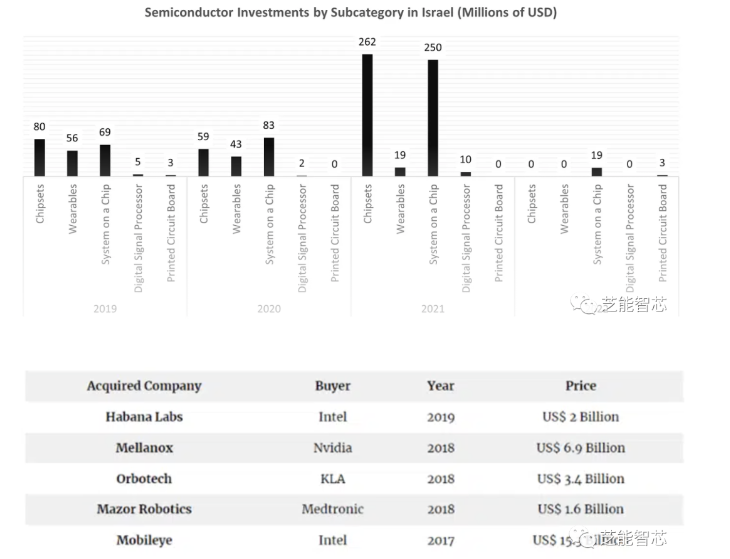Click the WeChat watermark logo beside the chart
Image resolution: width=730 pixels, height=559 pixels.
click(x=585, y=305)
